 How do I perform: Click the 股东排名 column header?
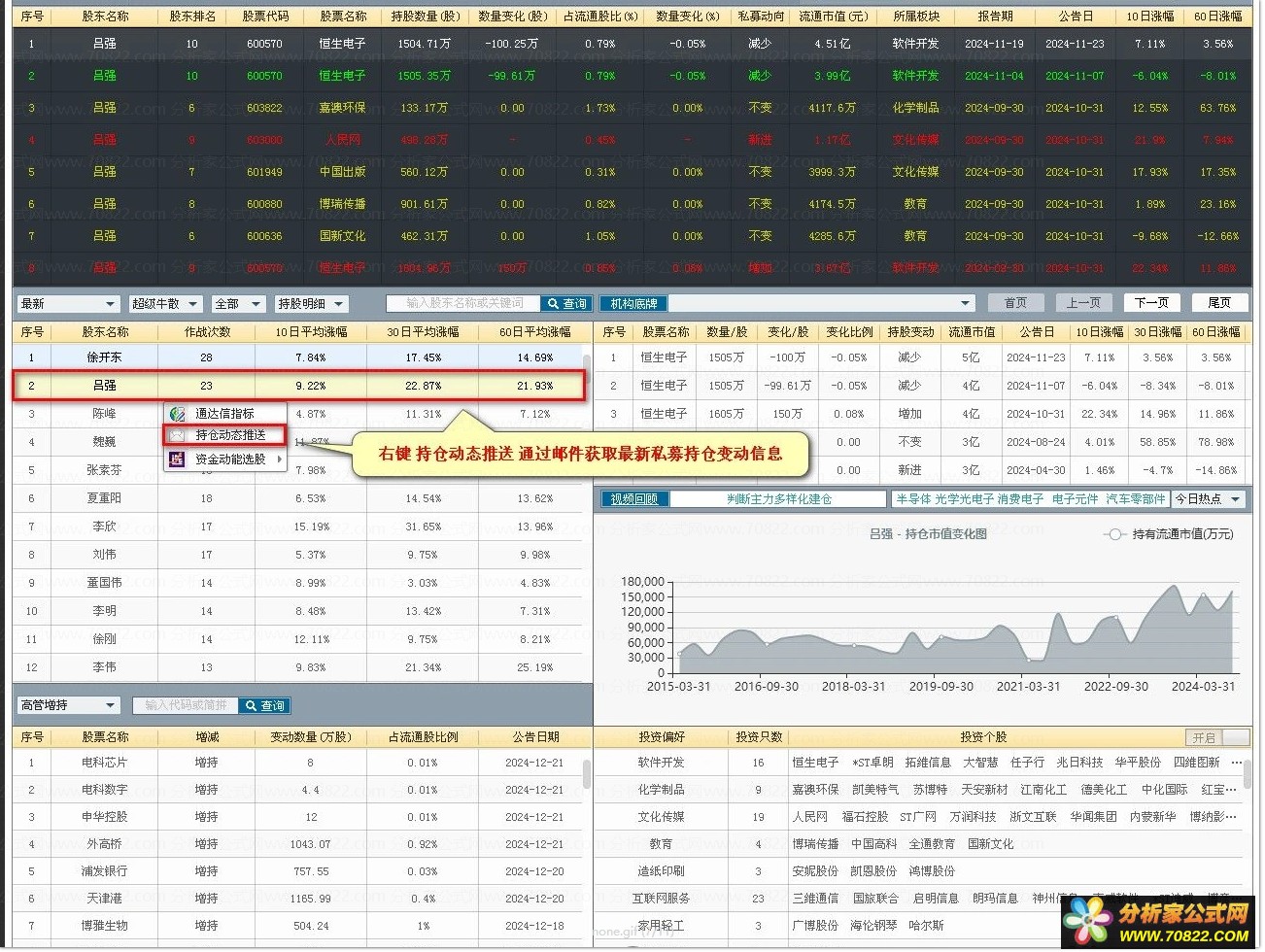192,17
